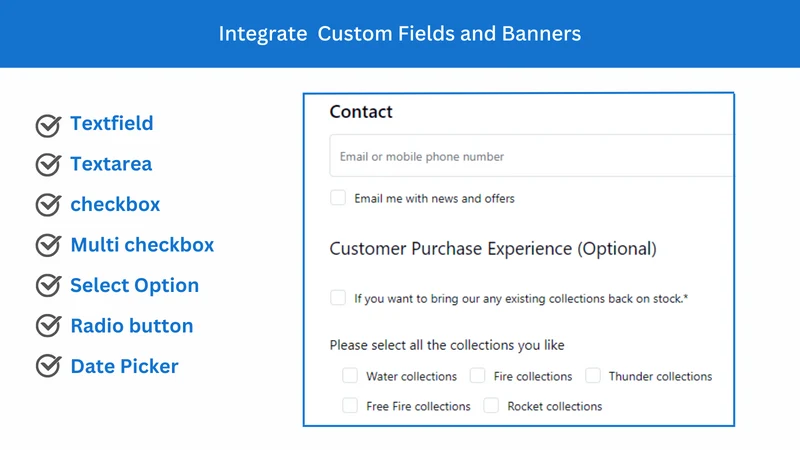This screenshot has height=450, width=800.
Task: Focus the Email or mobile phone number field
Action: coord(531,156)
